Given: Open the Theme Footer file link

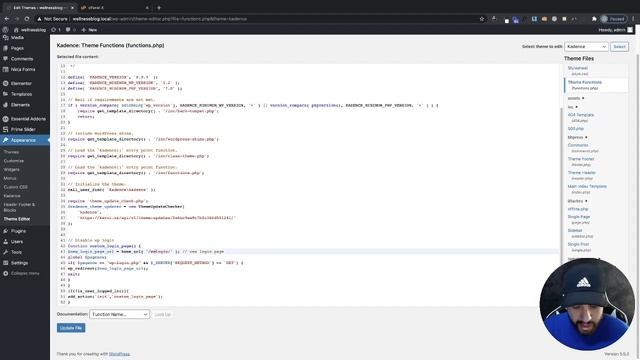Looking at the screenshot, I should click(581, 159).
